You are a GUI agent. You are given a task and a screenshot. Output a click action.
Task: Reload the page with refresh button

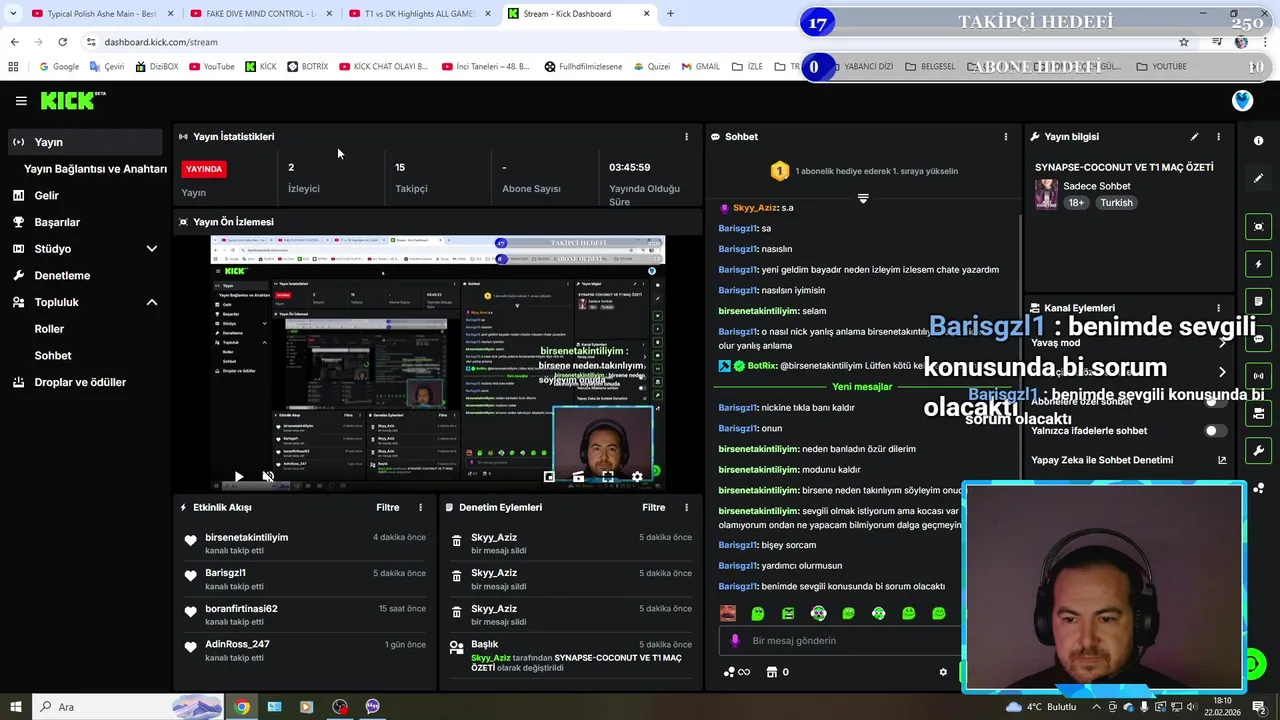[62, 42]
